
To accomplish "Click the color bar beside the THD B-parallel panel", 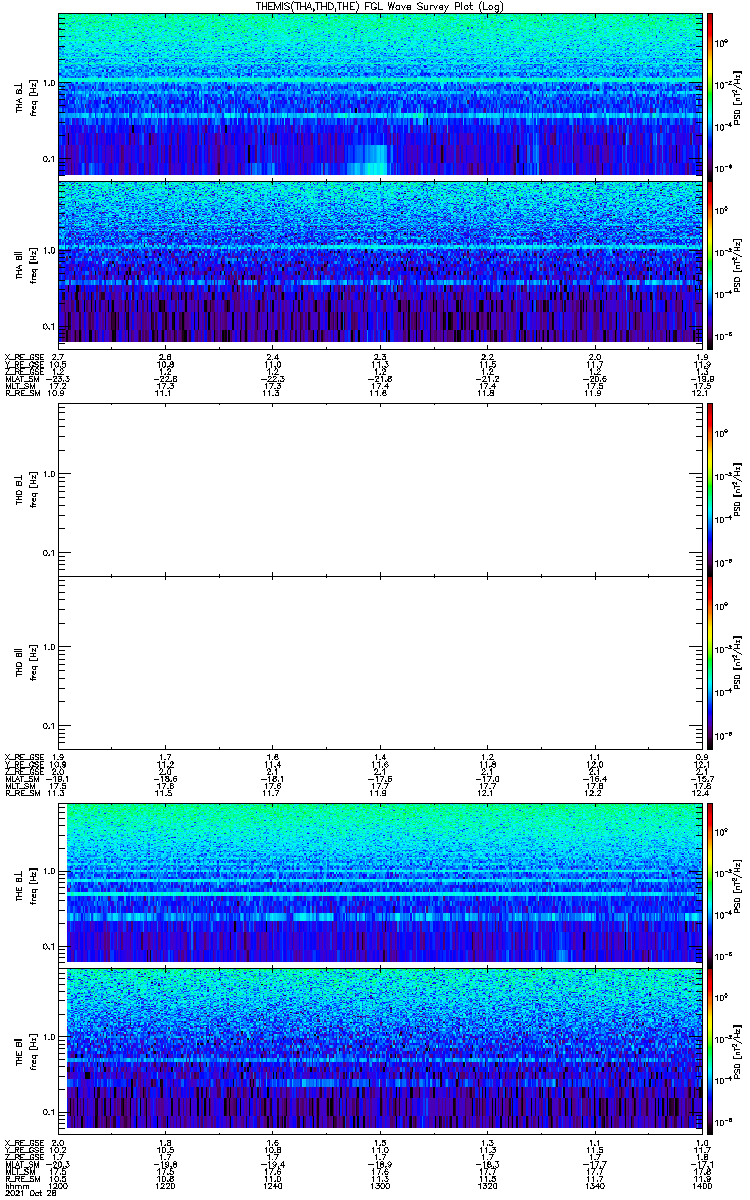I will (x=711, y=662).
